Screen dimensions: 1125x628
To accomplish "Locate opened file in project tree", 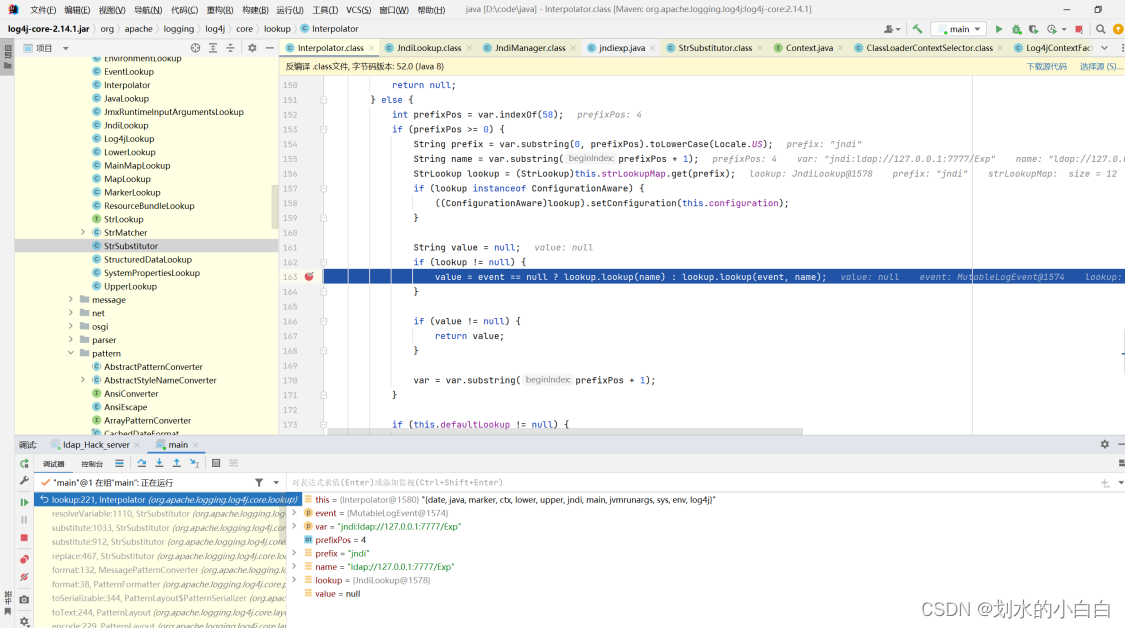I will click(x=196, y=48).
